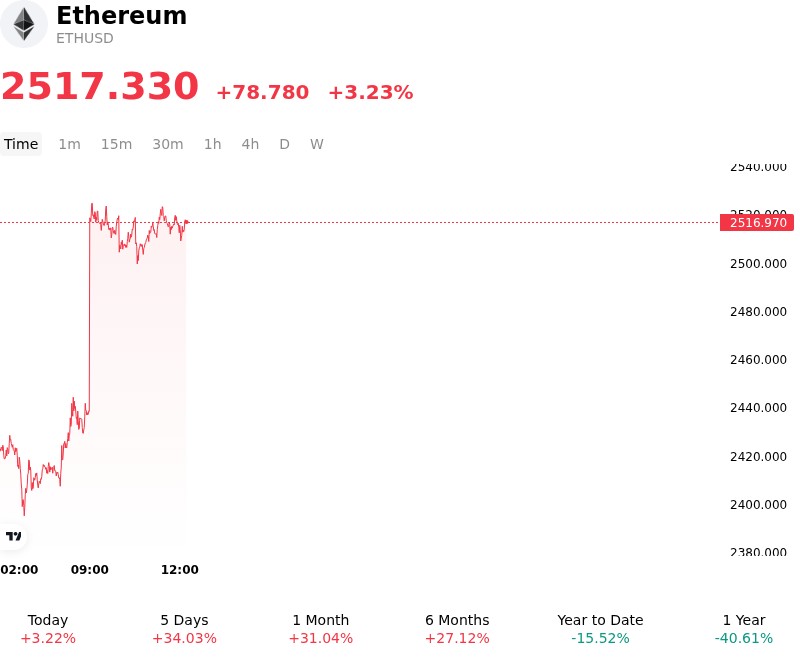Open the 1 Year range
This screenshot has width=800, height=658.
coord(744,629)
